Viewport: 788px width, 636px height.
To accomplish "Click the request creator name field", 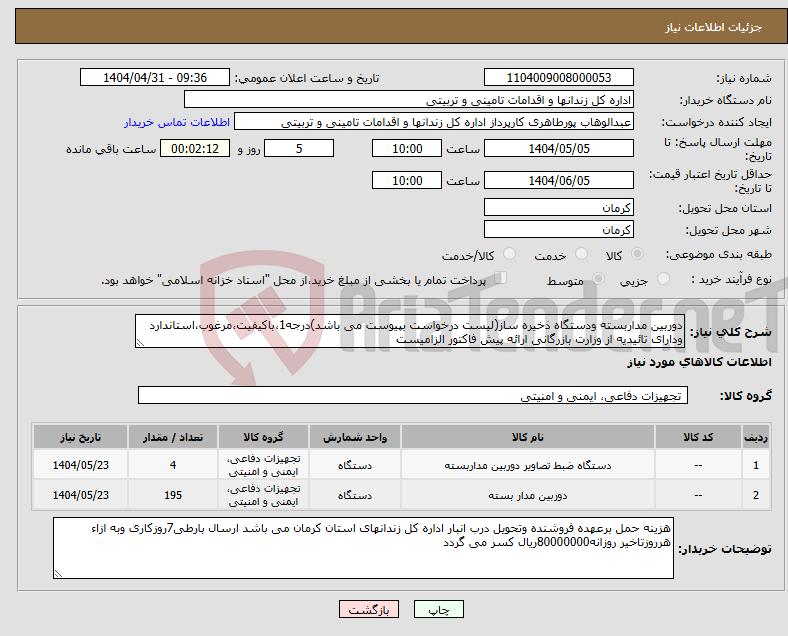I will [434, 122].
